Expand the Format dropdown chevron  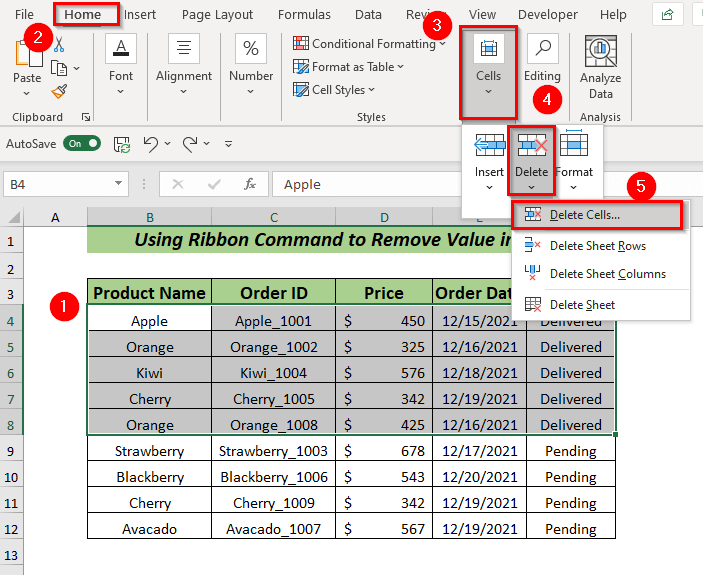pos(573,187)
